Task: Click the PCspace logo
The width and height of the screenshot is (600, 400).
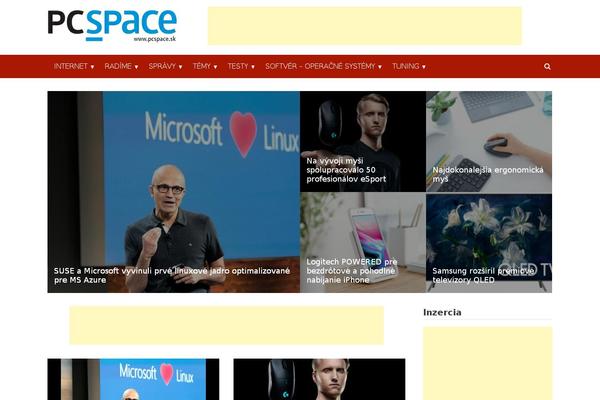Action: tap(112, 25)
